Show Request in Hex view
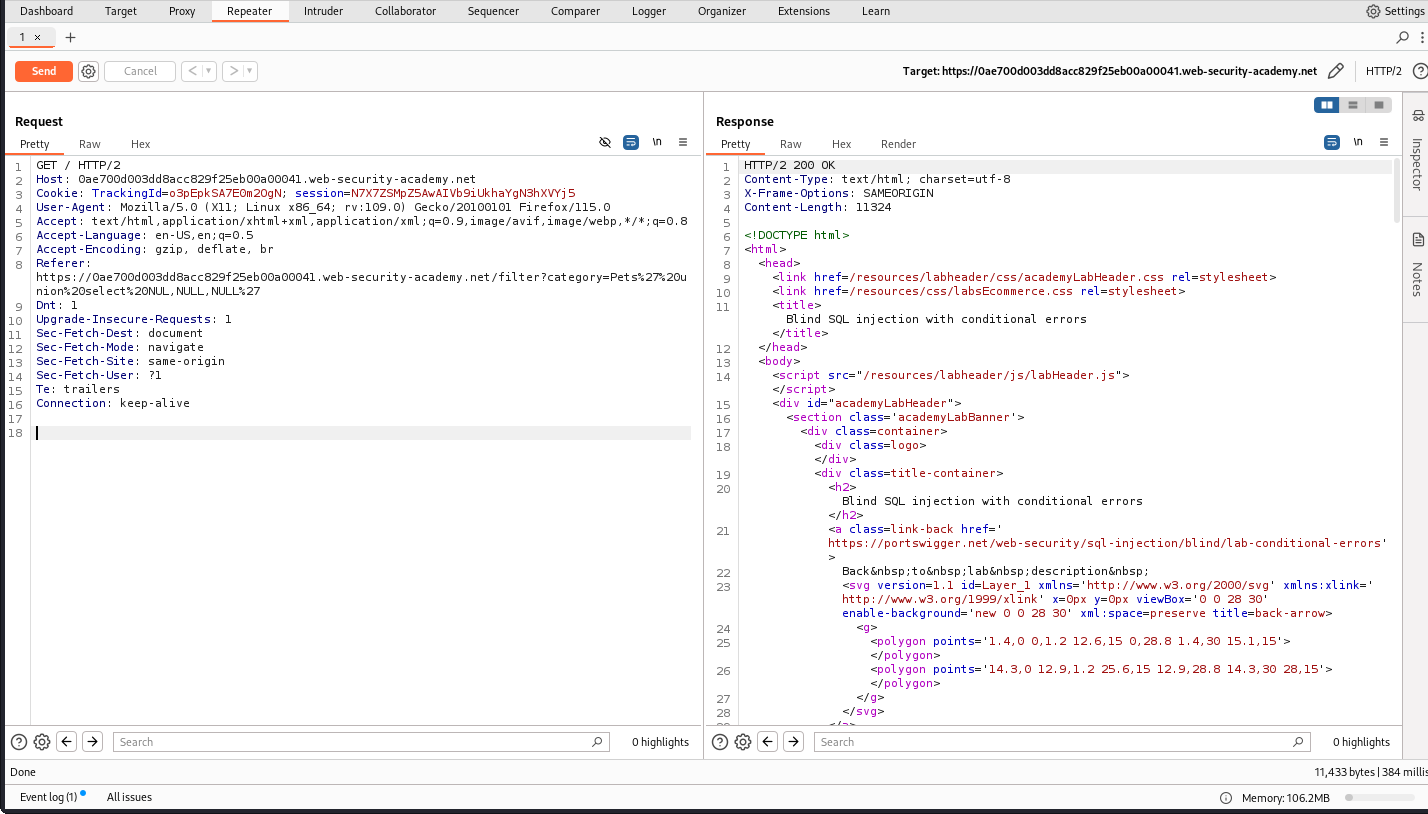 (x=141, y=144)
